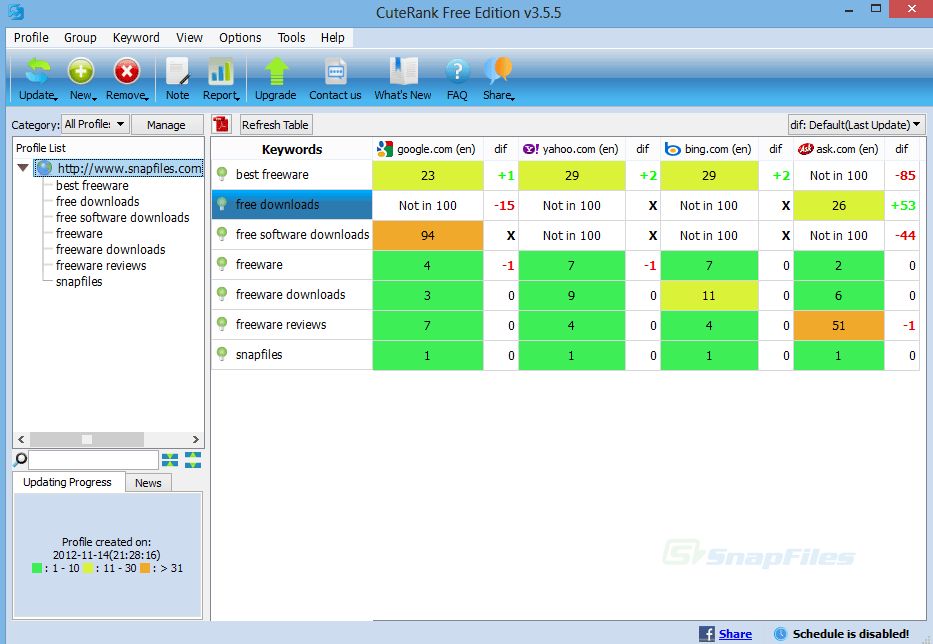Click the -85 dif value for best freeware
The height and width of the screenshot is (644, 933).
click(x=905, y=175)
